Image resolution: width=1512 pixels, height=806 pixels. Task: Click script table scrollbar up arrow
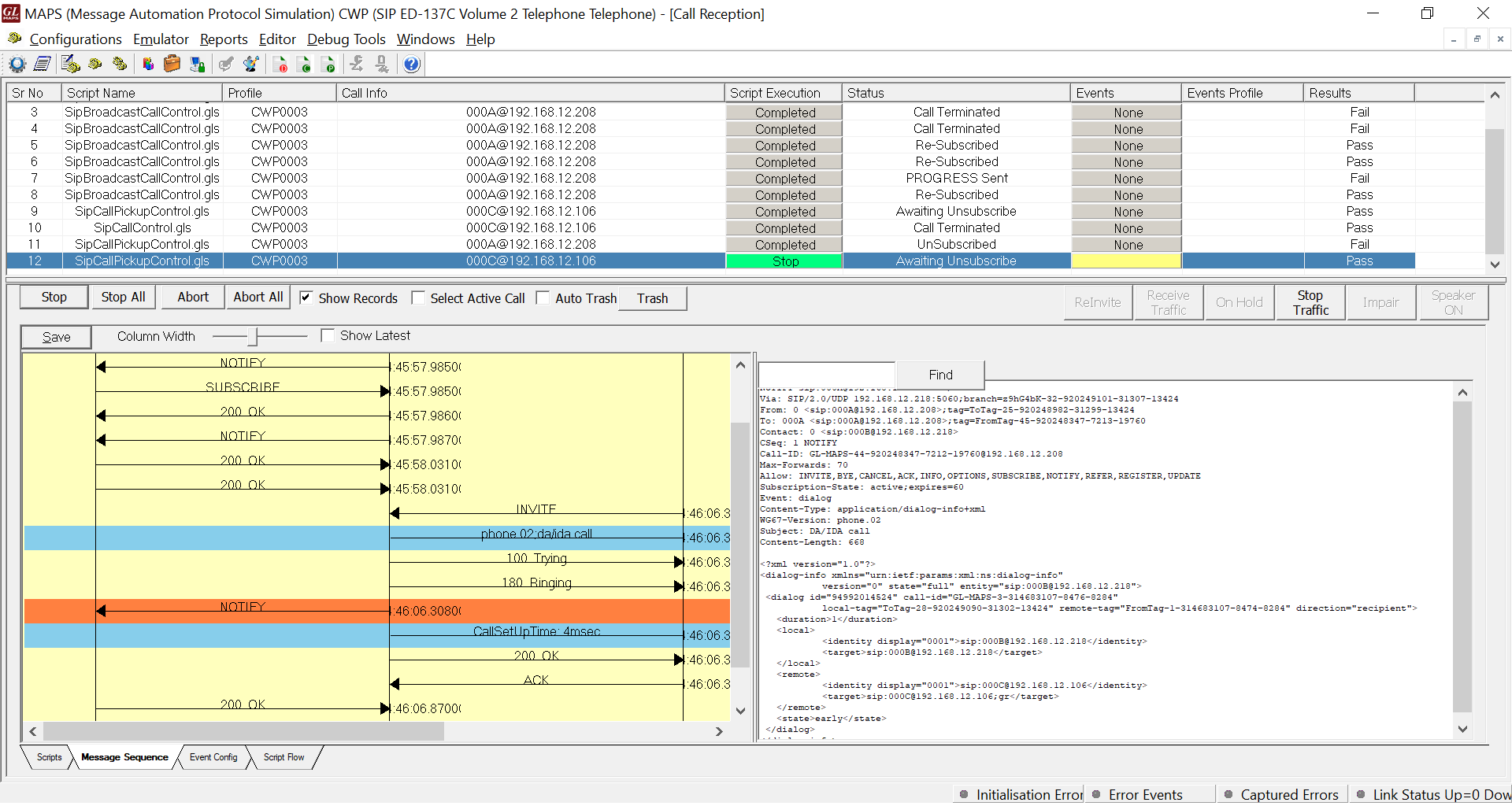(x=1494, y=94)
